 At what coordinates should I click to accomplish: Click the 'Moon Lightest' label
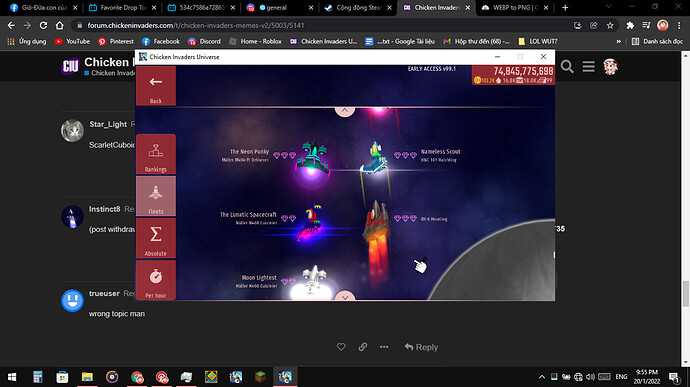tap(259, 278)
